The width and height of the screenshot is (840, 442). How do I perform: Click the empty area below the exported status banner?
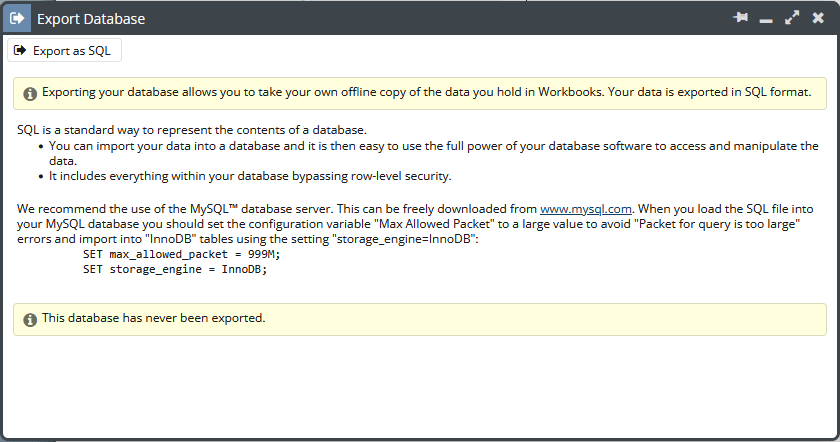click(420, 386)
